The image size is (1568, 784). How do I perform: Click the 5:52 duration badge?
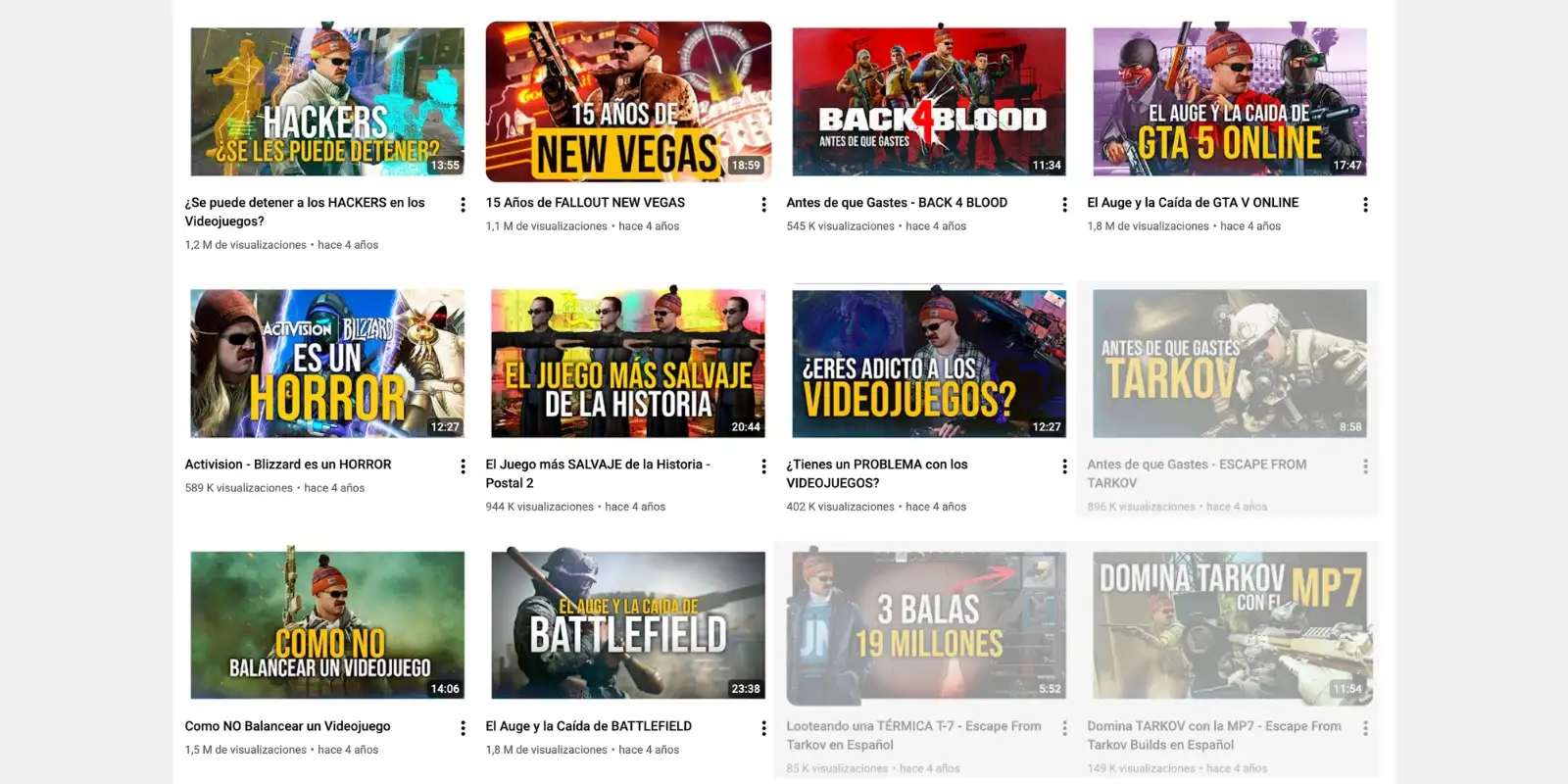pos(1050,689)
